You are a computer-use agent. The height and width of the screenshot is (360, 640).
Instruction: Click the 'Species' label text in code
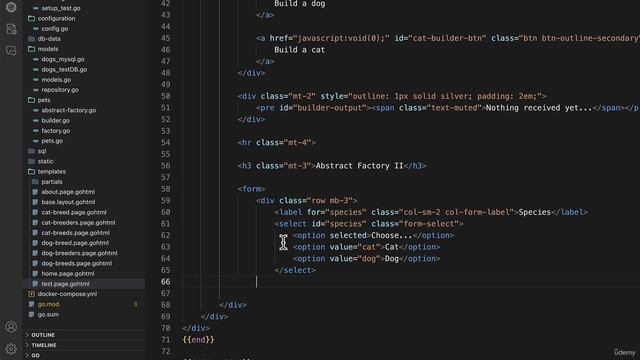535,212
